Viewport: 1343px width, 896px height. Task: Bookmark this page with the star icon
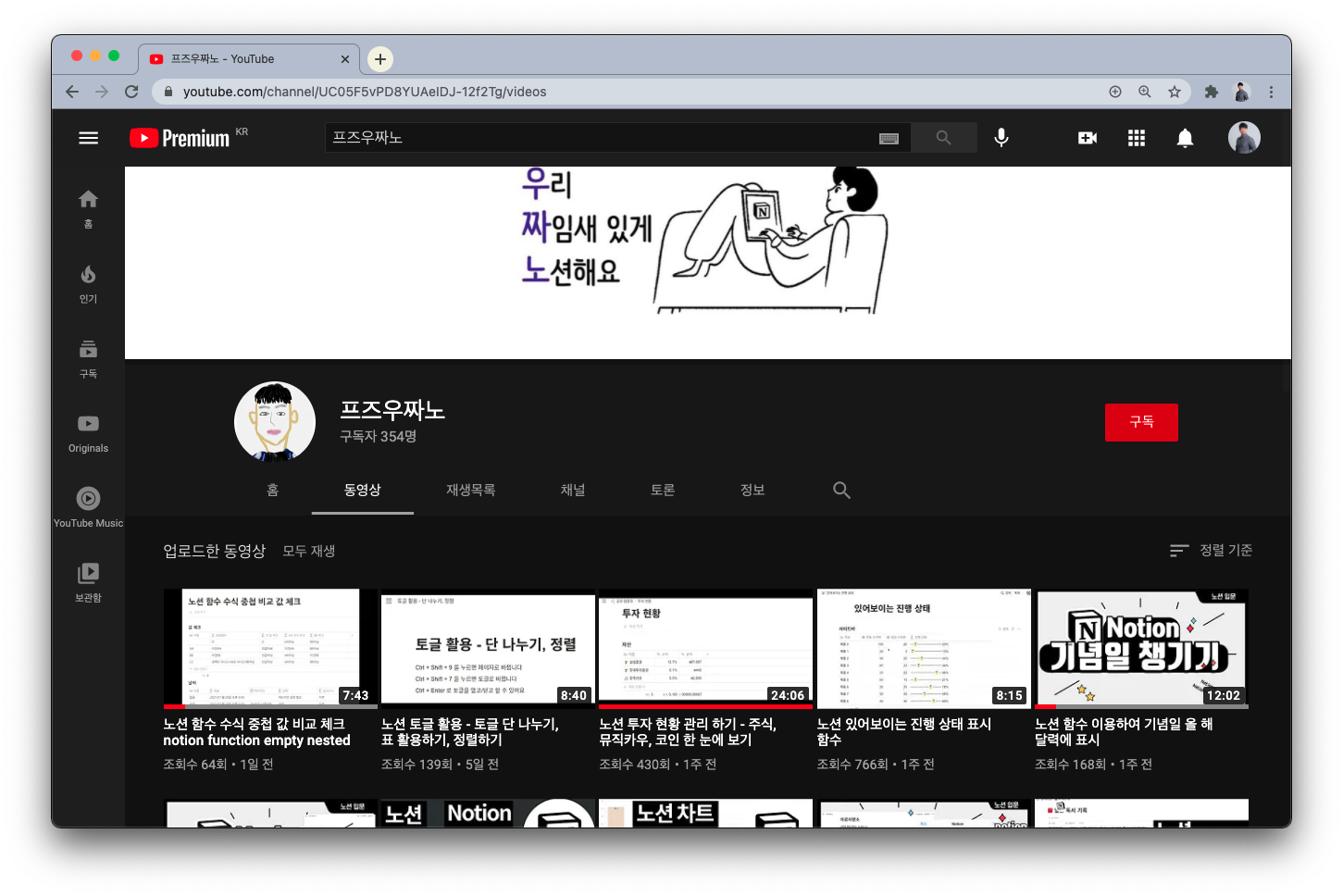(x=1175, y=92)
